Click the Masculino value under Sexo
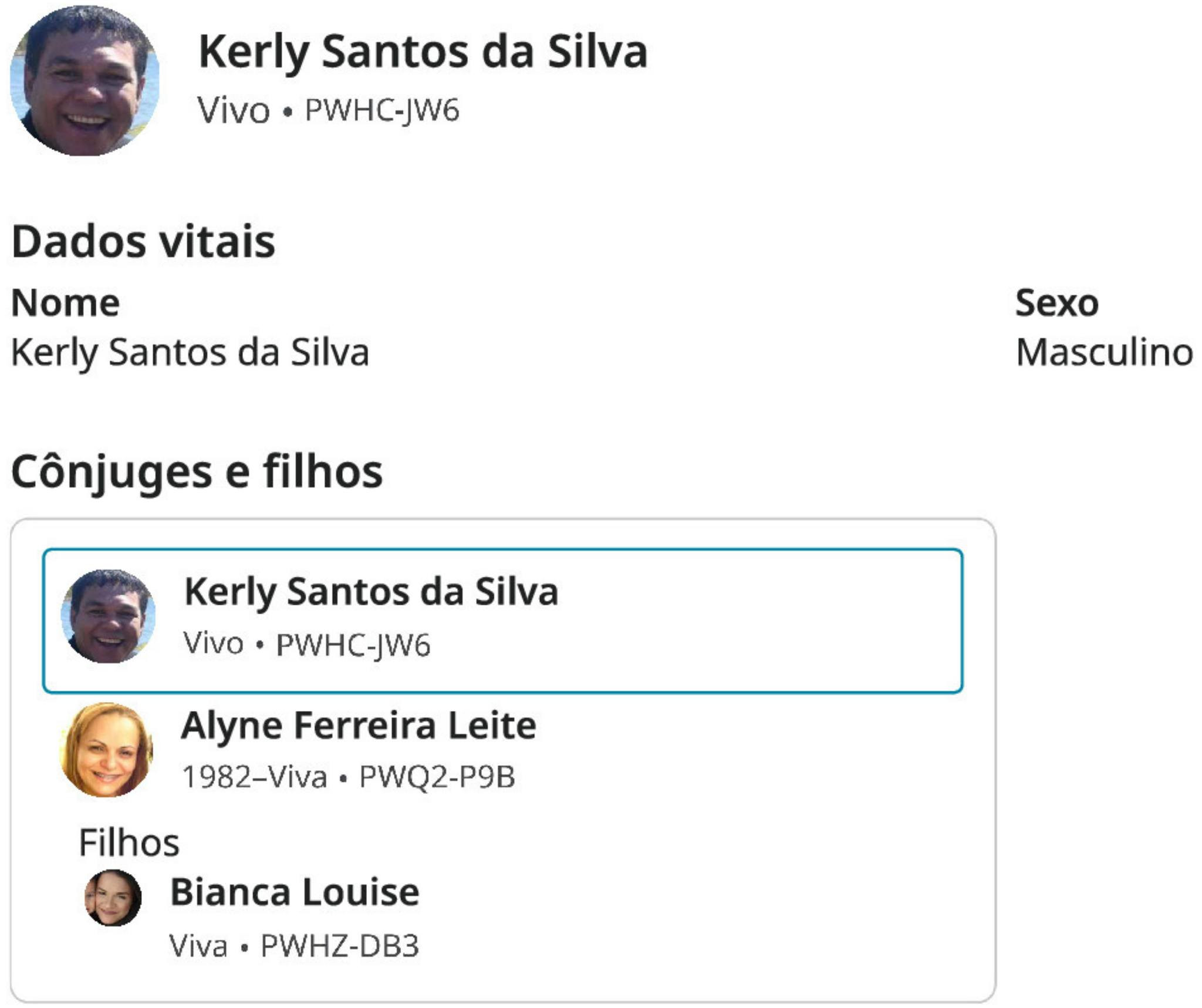Screen dimensions: 1202x1008 tap(1104, 352)
